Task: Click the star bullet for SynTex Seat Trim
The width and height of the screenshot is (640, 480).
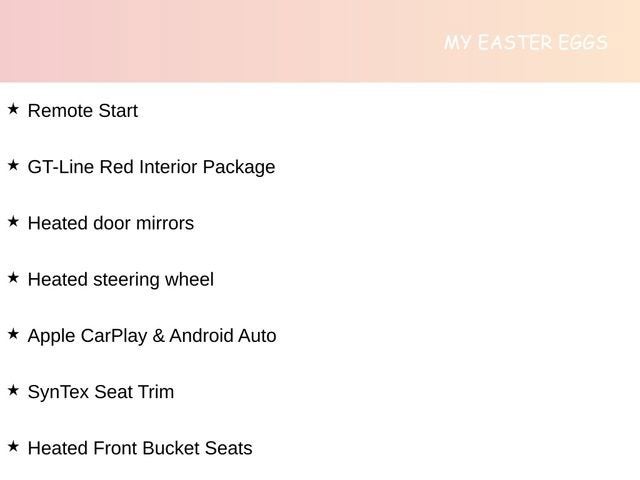Action: (x=13, y=389)
